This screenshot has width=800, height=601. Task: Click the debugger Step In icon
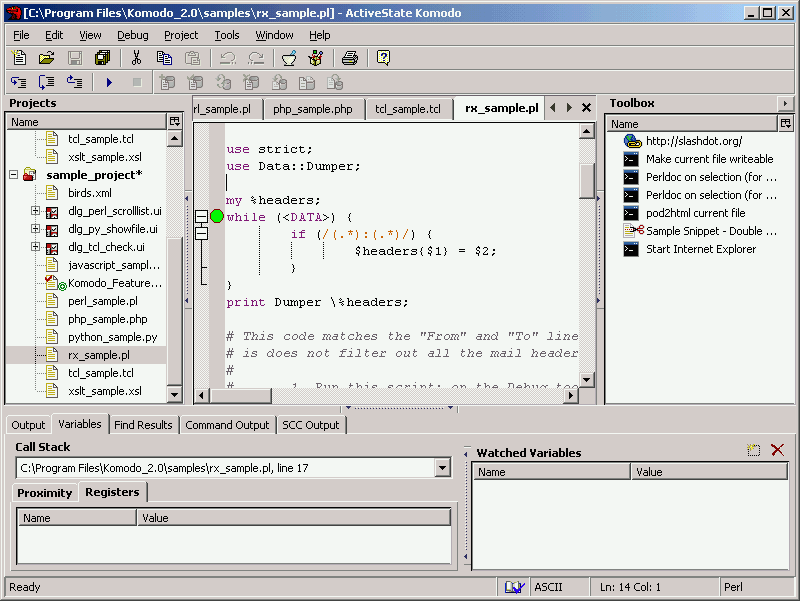[x=19, y=82]
